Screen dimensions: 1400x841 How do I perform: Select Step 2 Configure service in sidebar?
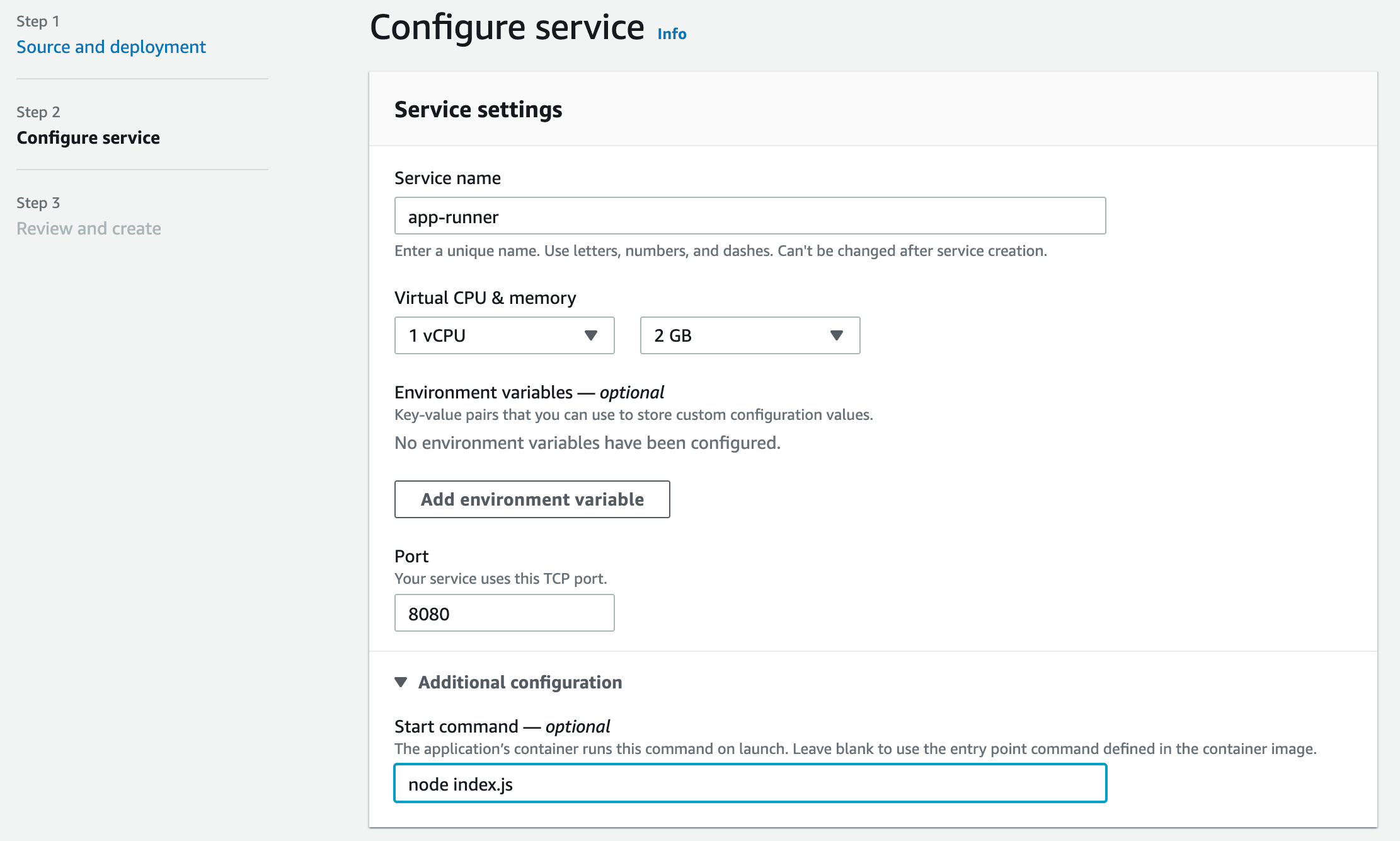(88, 137)
